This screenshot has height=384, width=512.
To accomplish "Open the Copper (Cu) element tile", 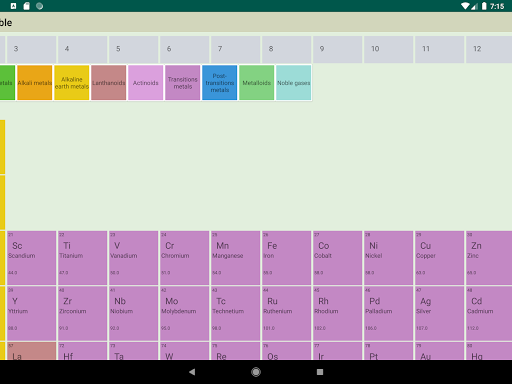I will click(x=440, y=258).
